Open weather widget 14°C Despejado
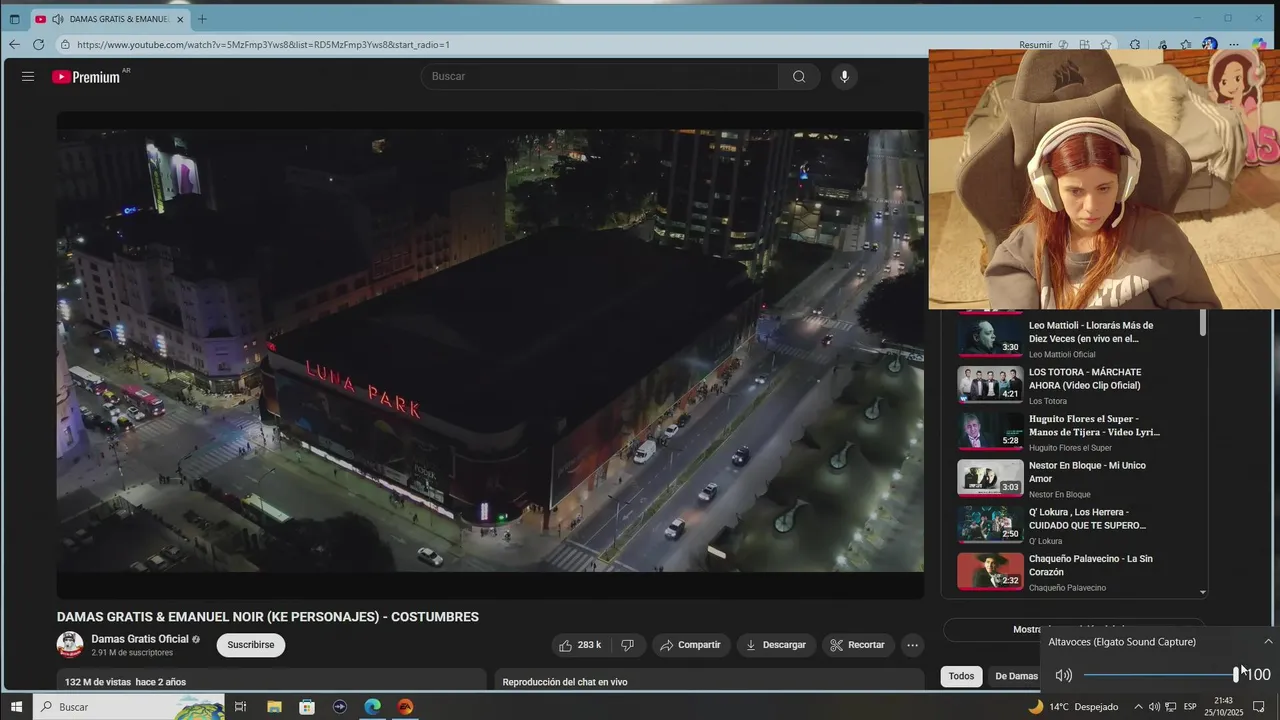Viewport: 1280px width, 720px height. [x=1073, y=707]
